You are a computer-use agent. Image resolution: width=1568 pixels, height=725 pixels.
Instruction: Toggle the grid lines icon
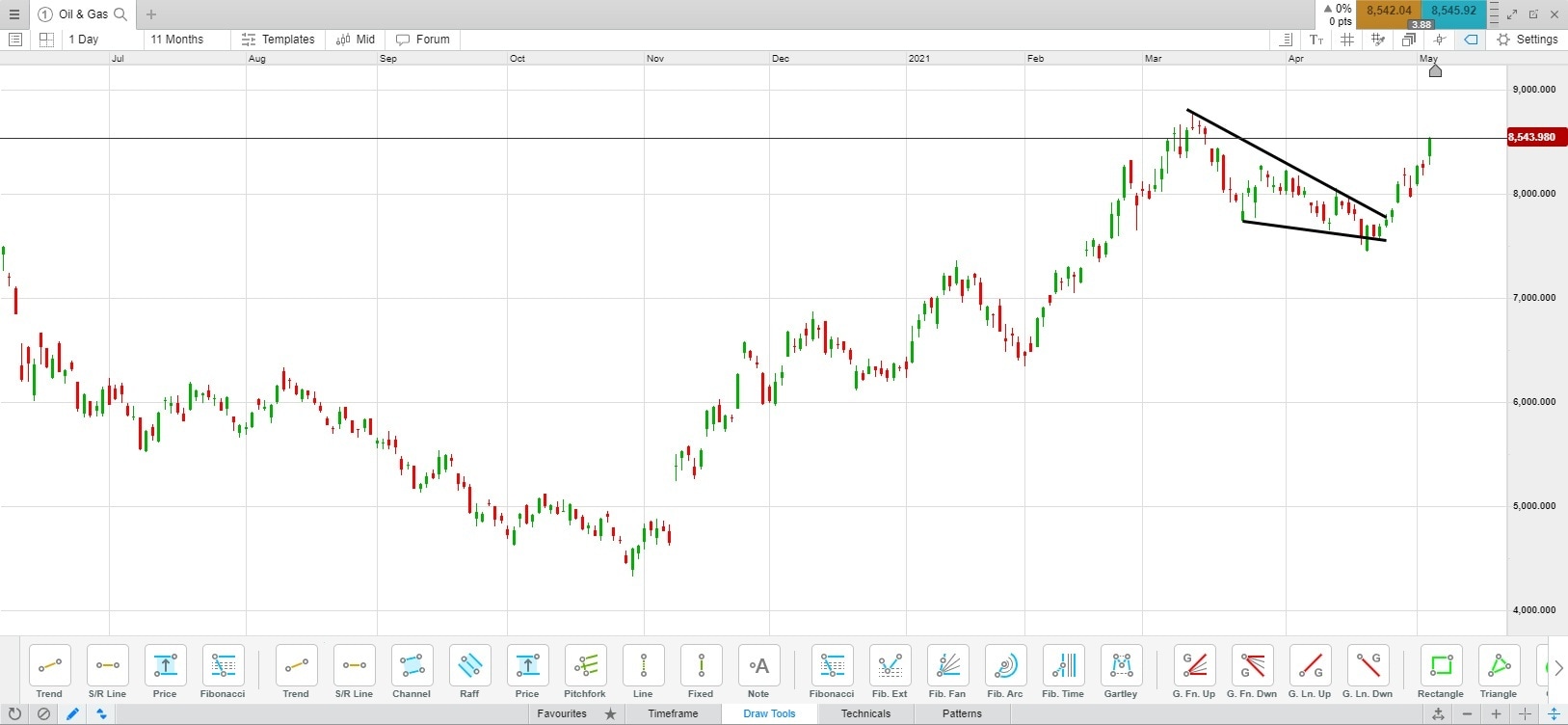coord(1346,40)
